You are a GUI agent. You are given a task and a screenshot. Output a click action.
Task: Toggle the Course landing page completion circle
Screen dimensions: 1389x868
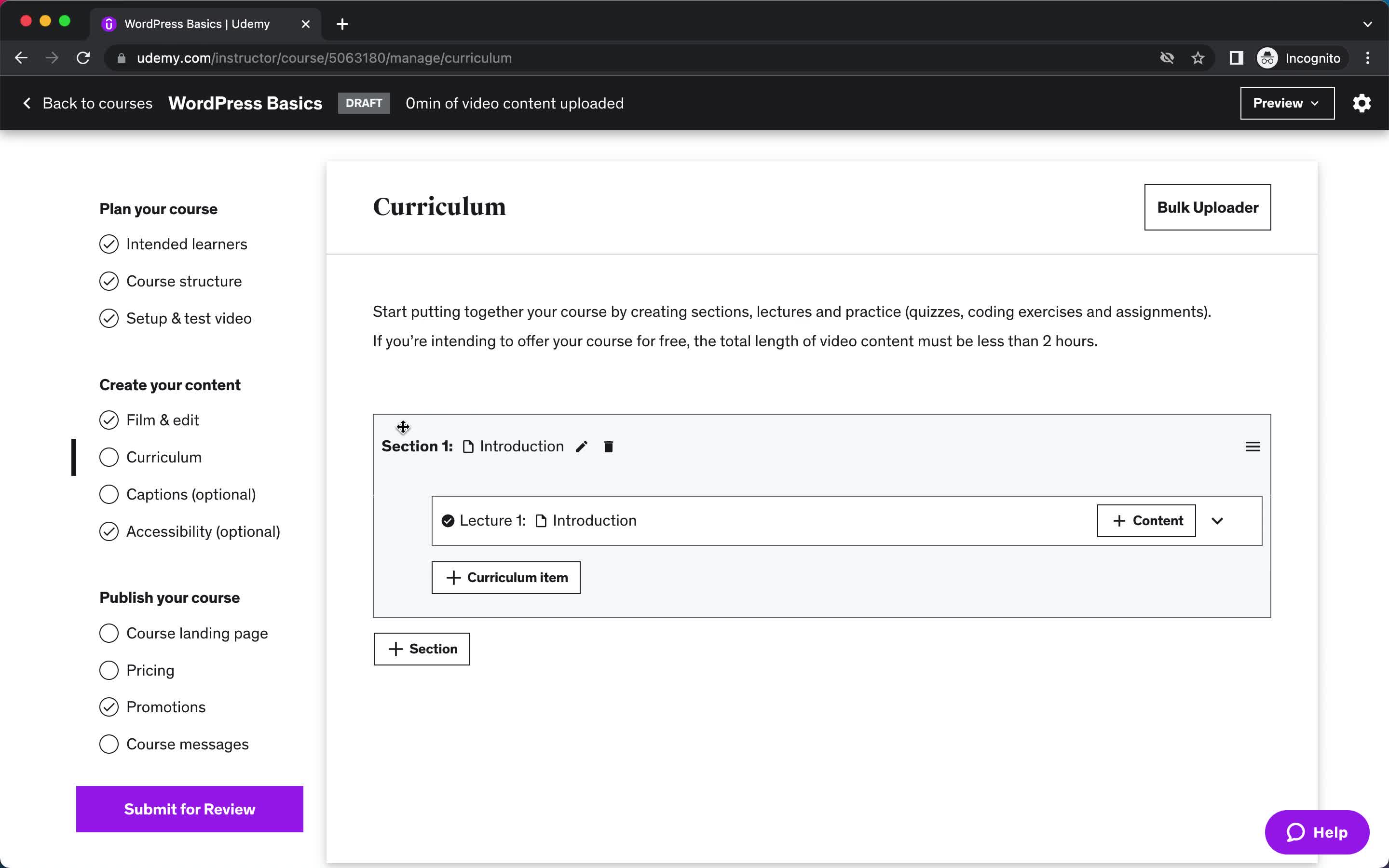[x=108, y=632]
